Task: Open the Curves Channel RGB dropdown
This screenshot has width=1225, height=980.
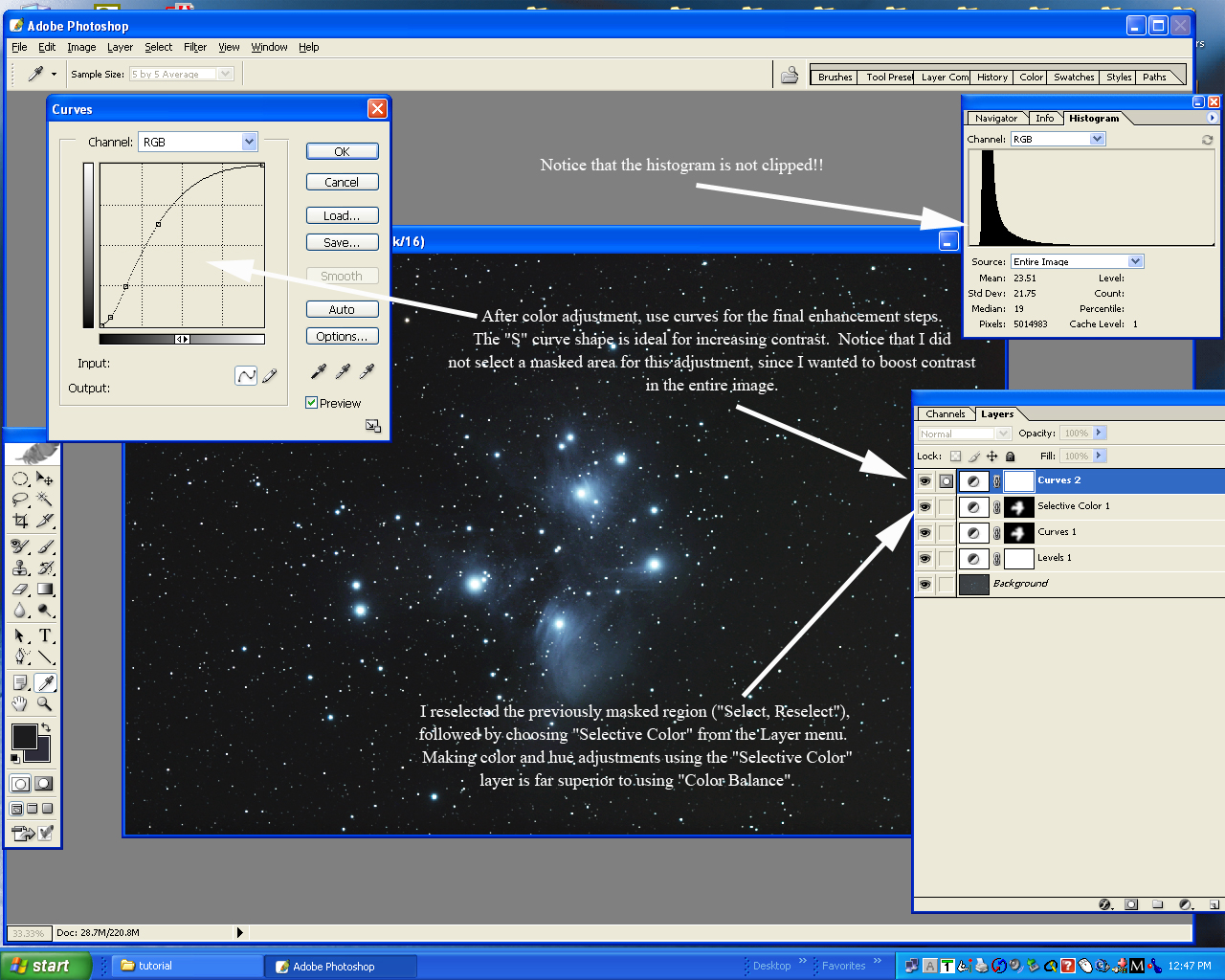Action: [249, 142]
